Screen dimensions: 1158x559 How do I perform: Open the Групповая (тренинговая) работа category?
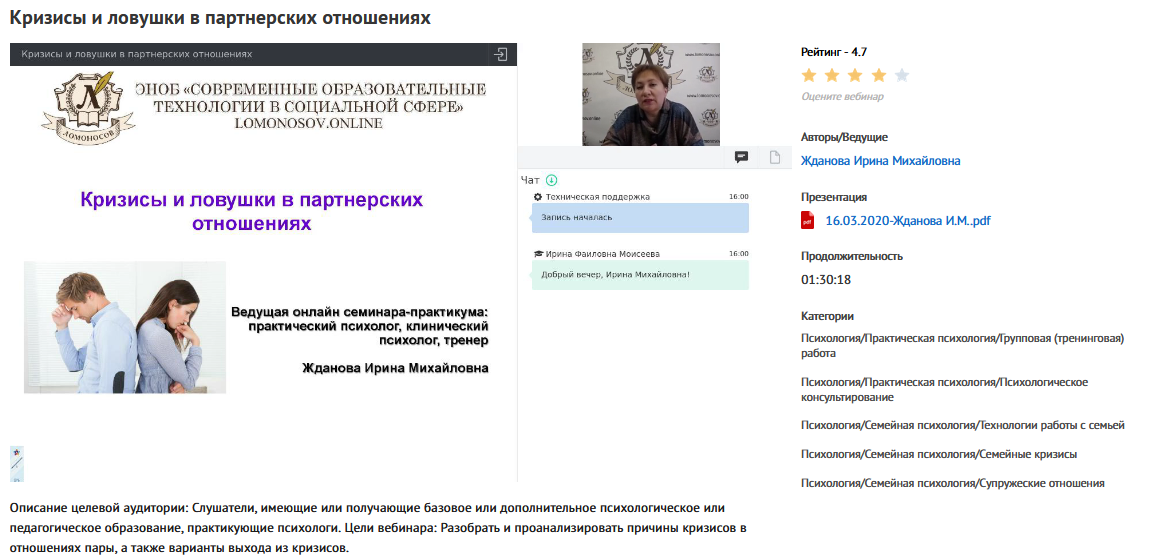coord(962,346)
